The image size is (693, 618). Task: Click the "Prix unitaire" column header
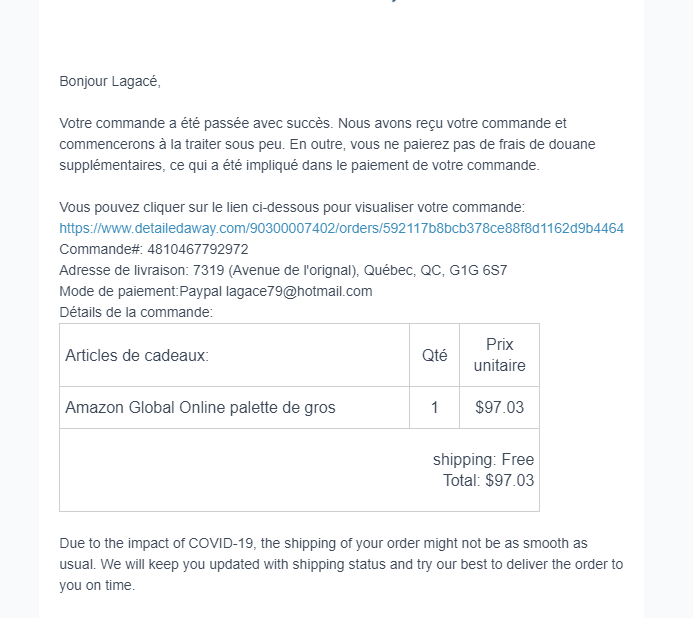pyautogui.click(x=499, y=355)
